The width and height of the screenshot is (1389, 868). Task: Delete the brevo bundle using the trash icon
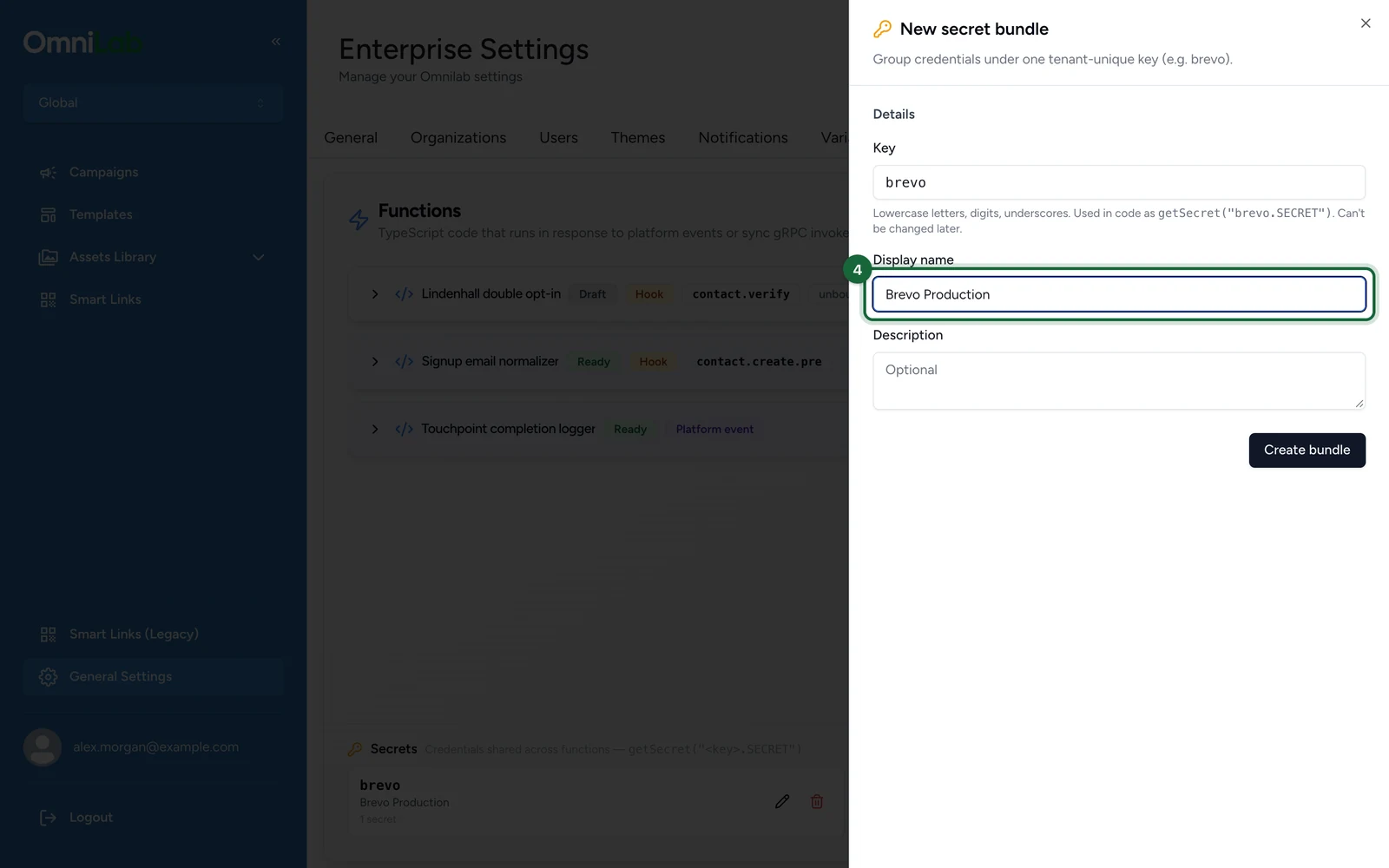pyautogui.click(x=817, y=801)
